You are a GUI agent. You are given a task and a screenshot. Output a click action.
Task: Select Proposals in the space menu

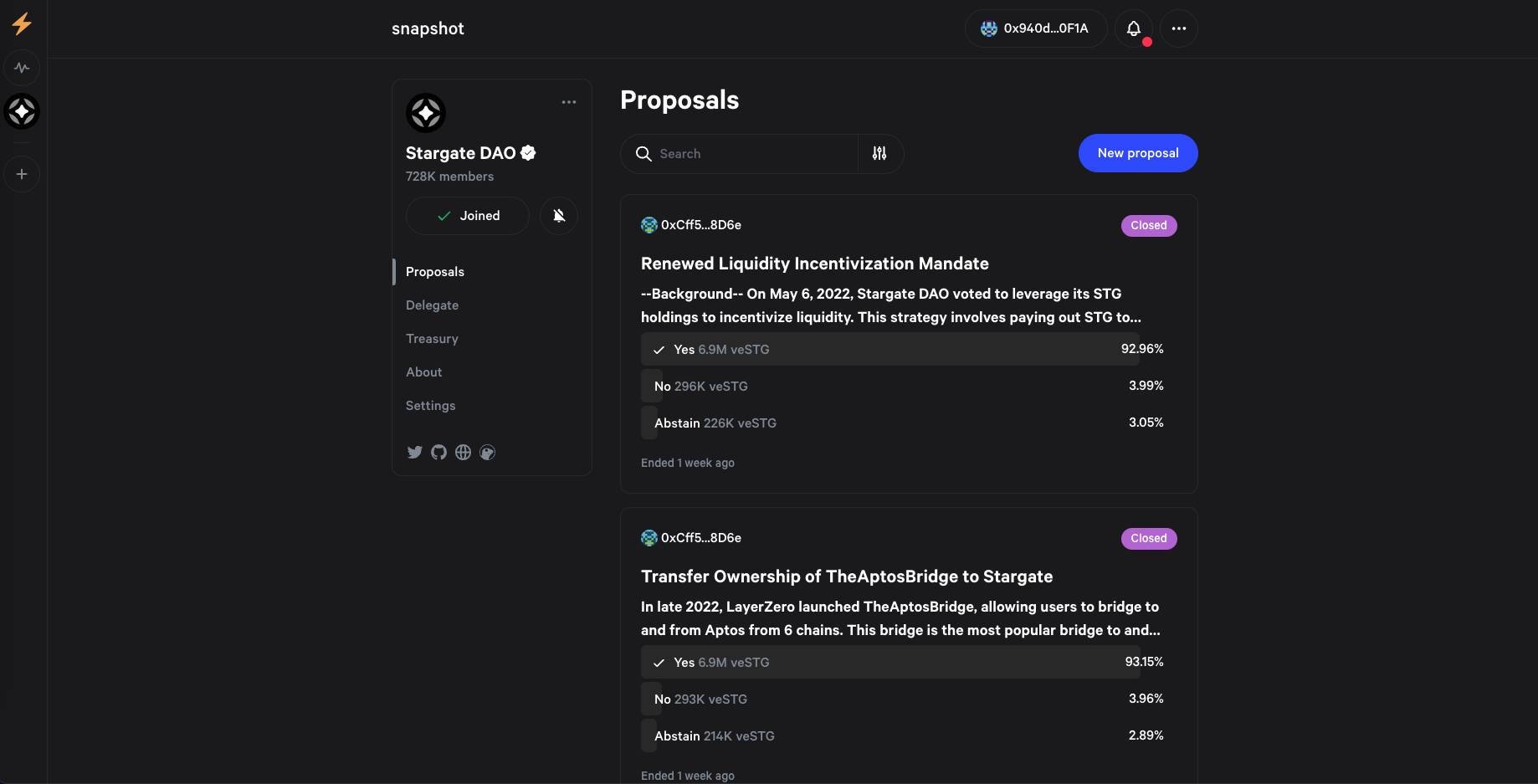tap(435, 272)
